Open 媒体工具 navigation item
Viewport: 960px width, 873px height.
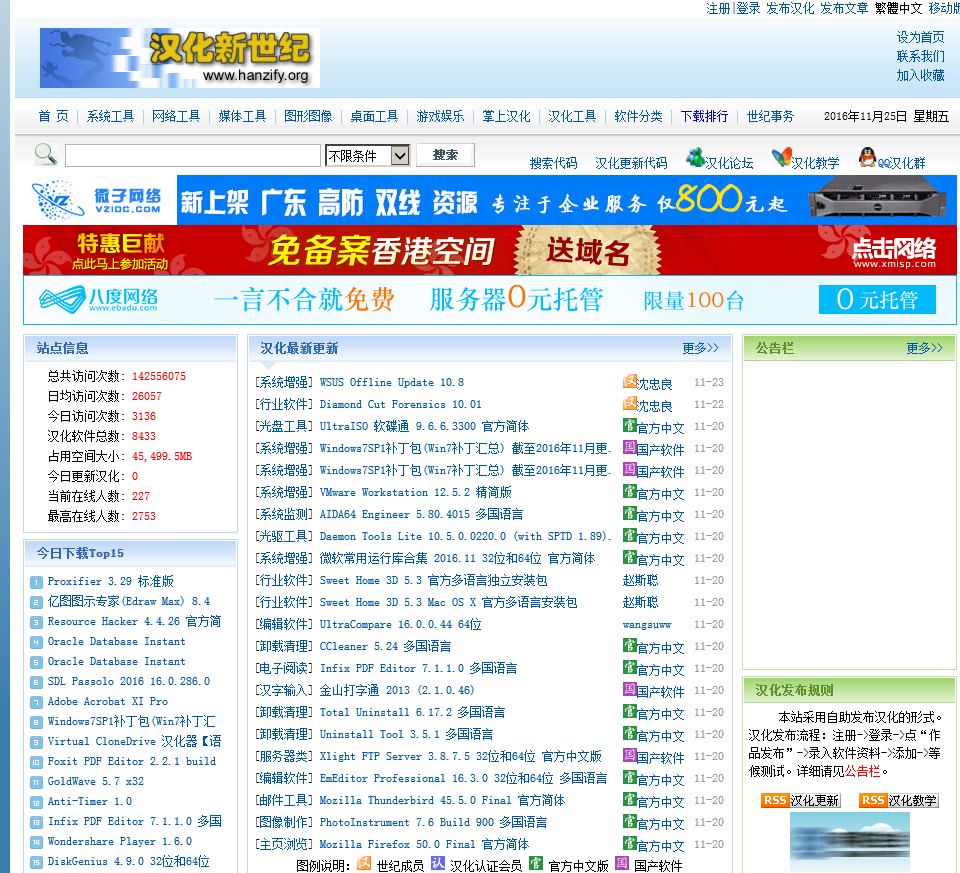pyautogui.click(x=242, y=116)
